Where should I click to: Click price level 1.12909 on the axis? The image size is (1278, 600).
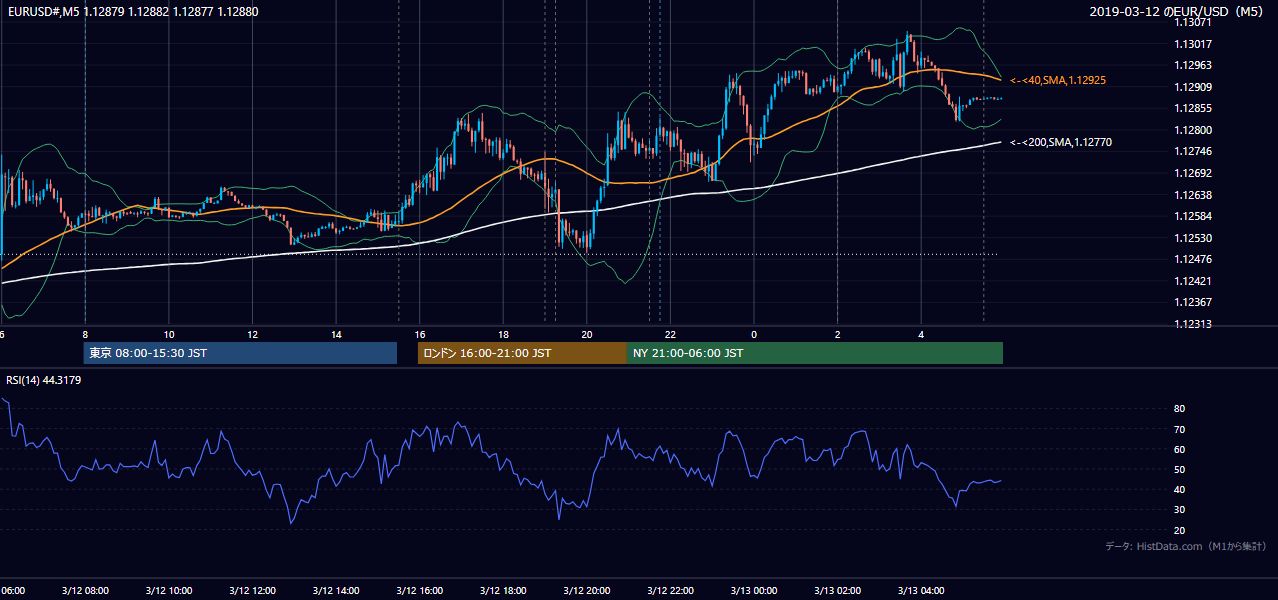1193,87
